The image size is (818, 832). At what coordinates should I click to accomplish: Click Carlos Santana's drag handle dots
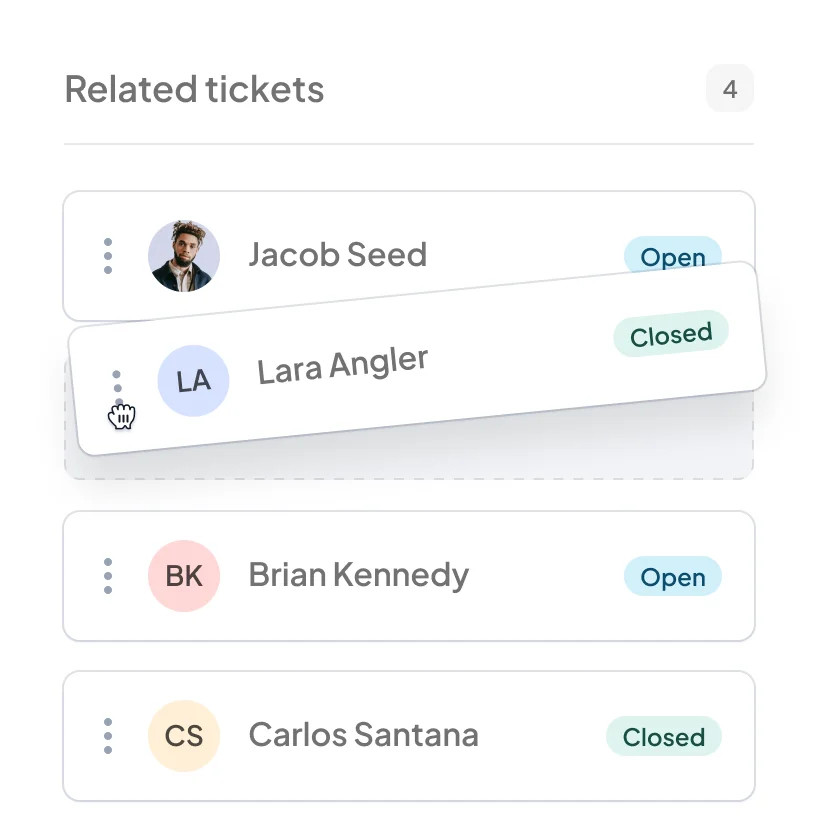click(108, 736)
